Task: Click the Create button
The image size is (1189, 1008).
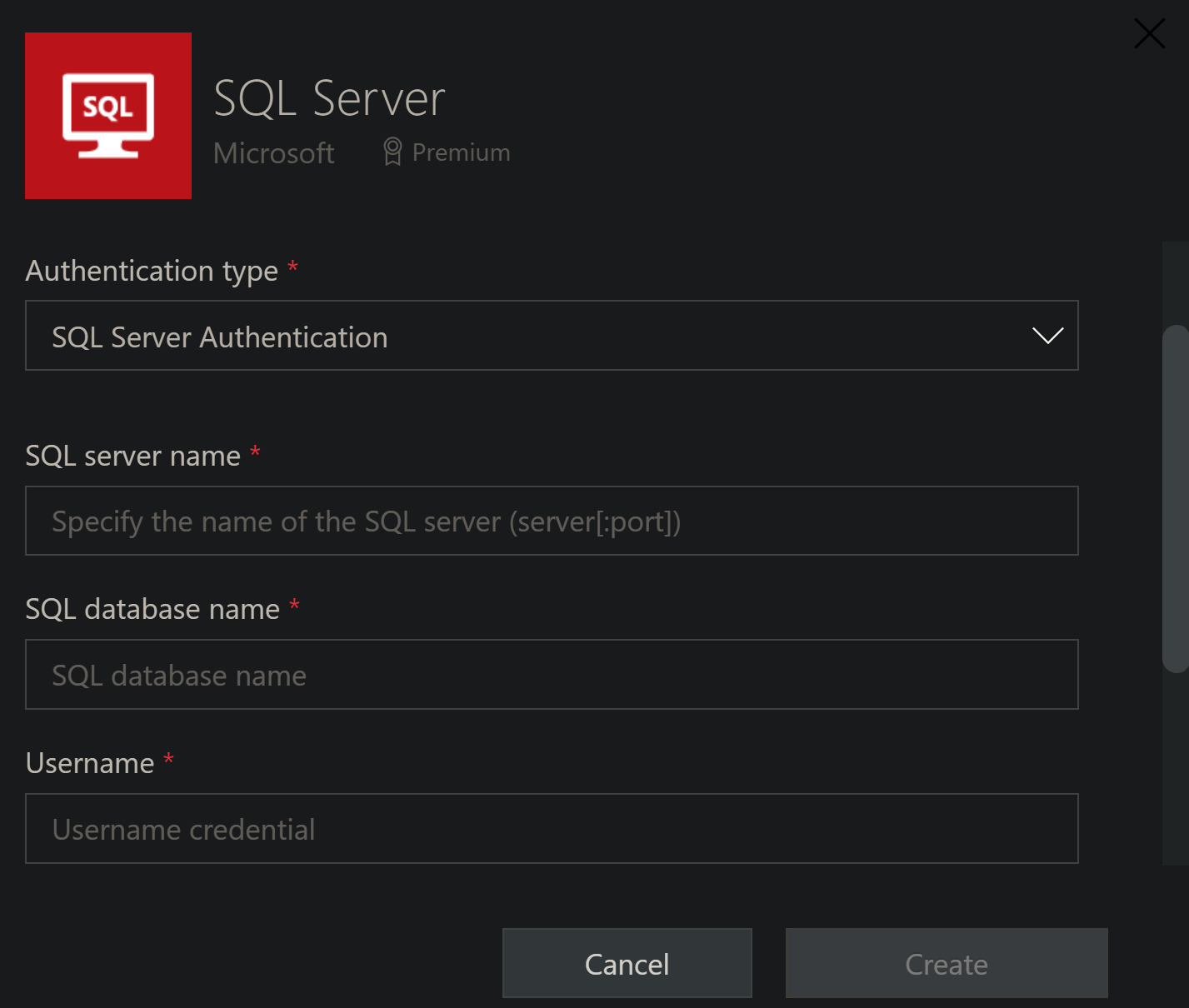Action: (x=946, y=963)
